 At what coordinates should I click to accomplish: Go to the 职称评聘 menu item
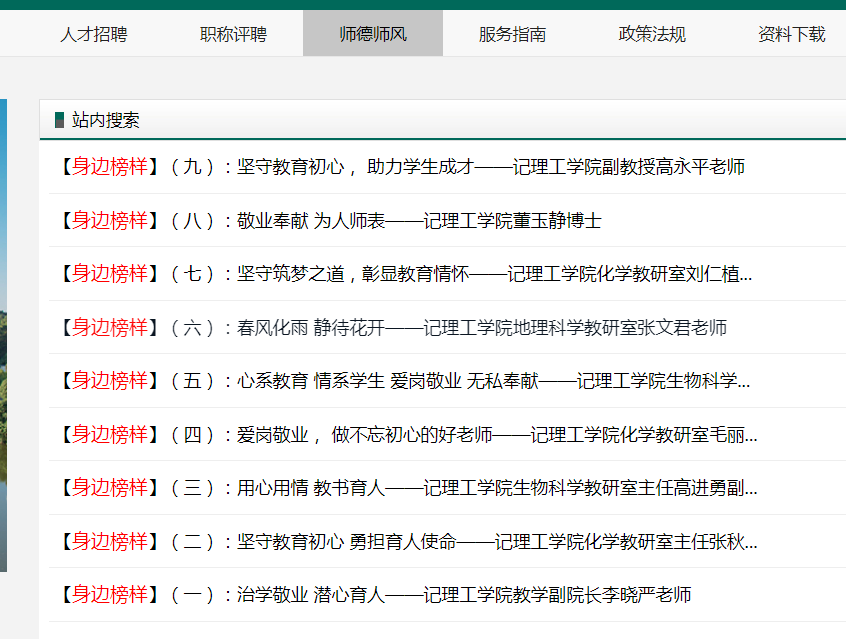(x=233, y=34)
